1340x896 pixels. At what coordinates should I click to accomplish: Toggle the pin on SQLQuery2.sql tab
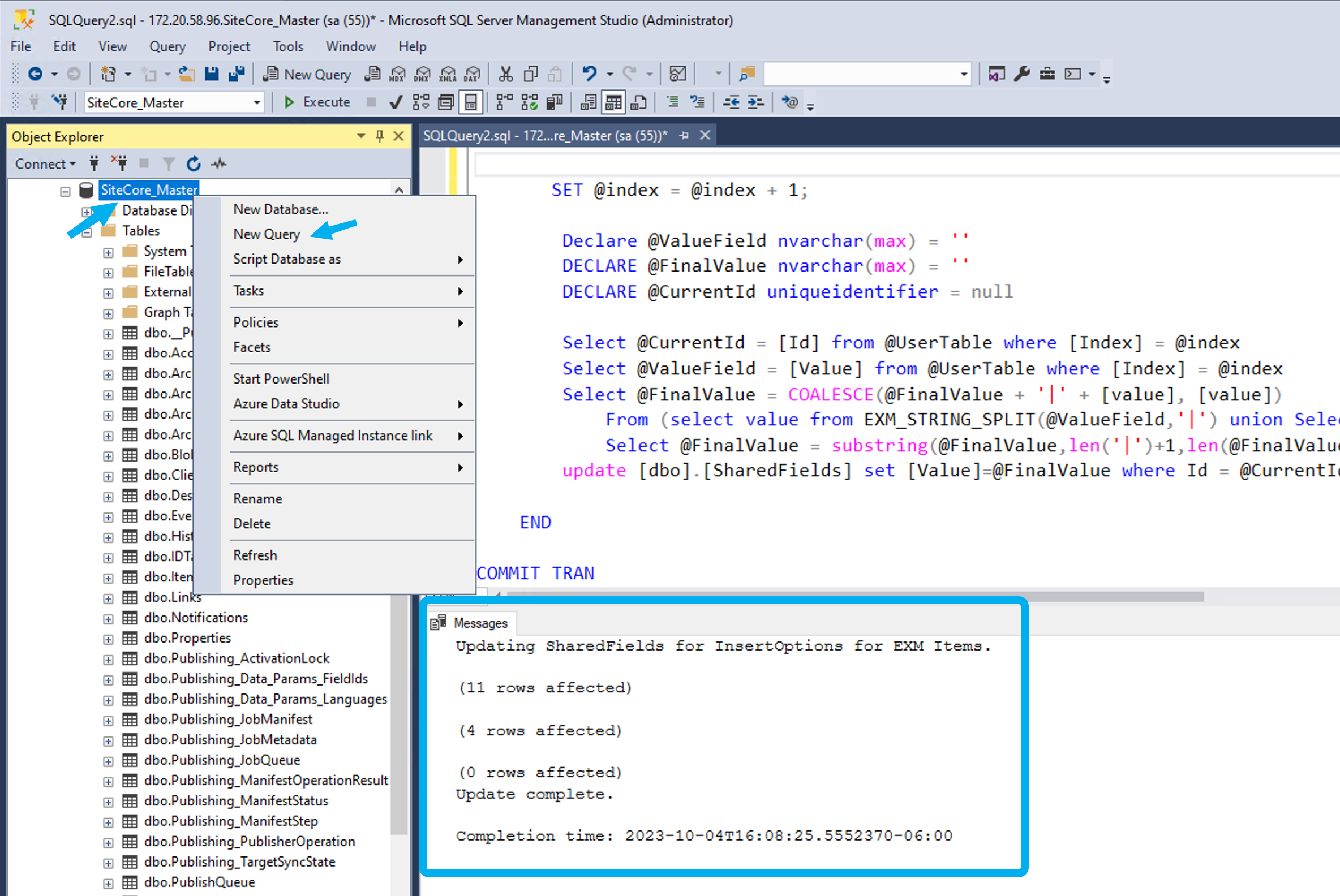(x=684, y=135)
